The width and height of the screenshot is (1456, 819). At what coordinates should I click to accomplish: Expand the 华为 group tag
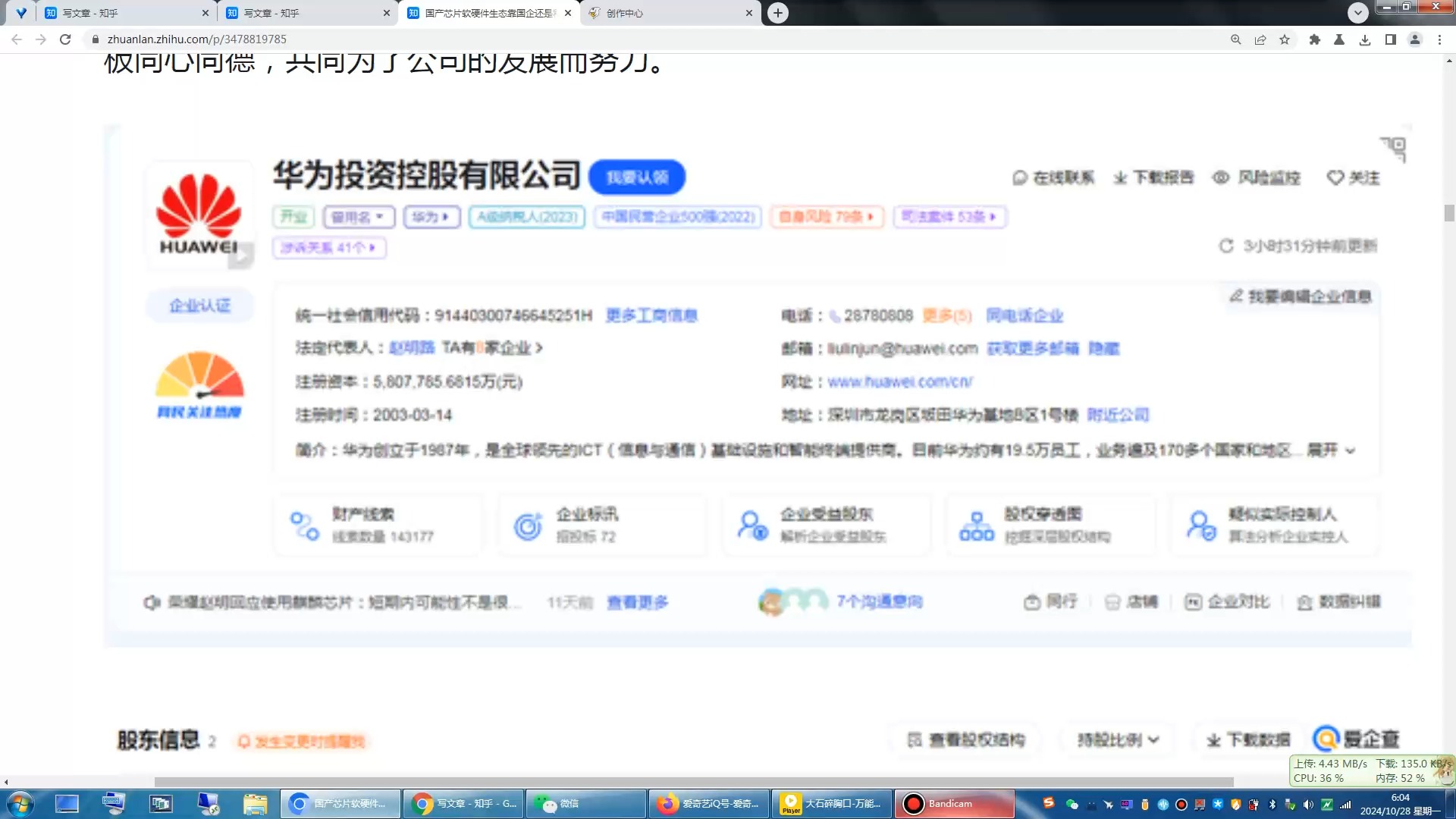[x=431, y=217]
